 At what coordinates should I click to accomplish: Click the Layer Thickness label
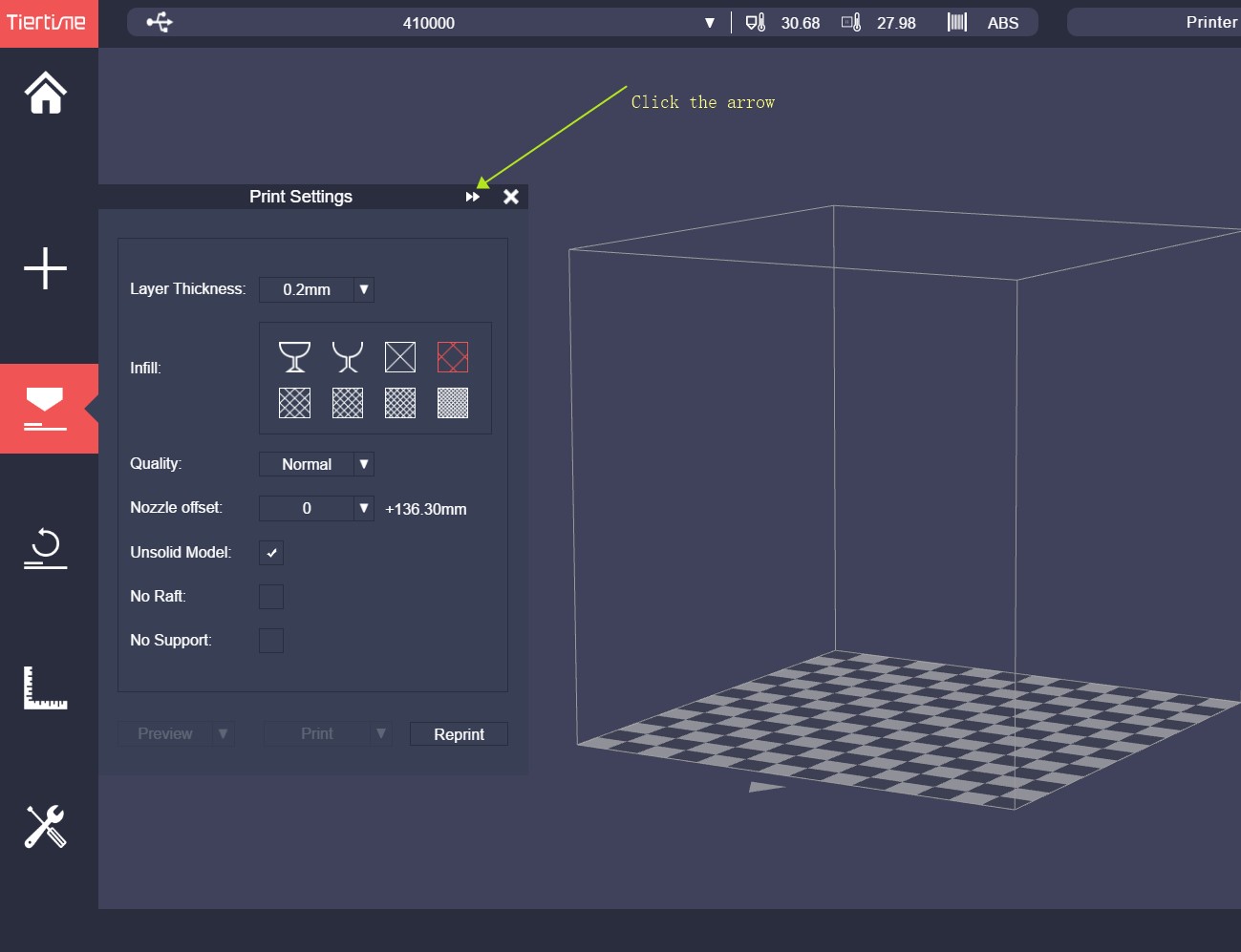pyautogui.click(x=188, y=288)
